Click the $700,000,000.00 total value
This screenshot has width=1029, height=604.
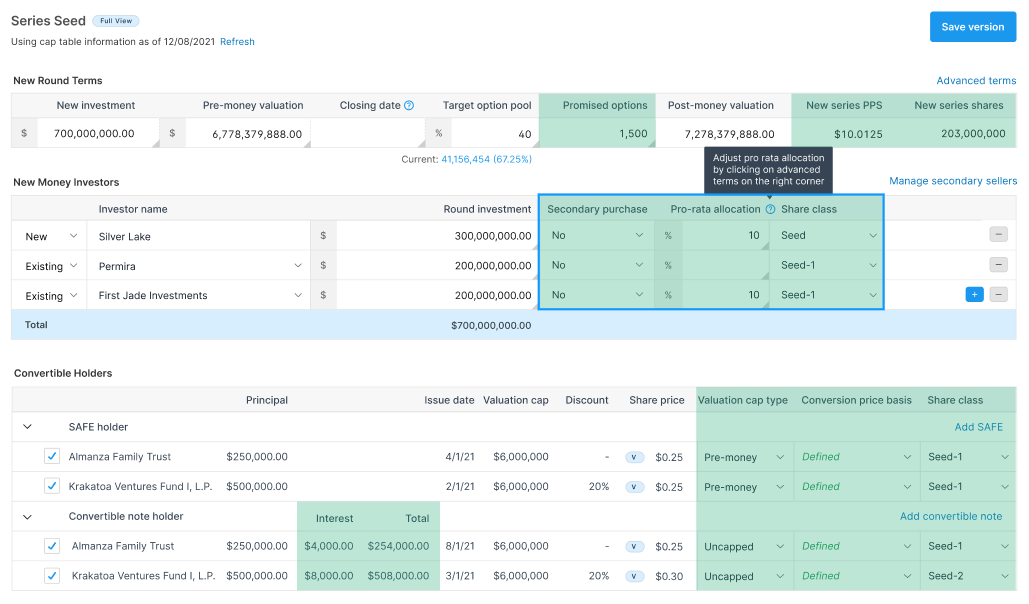[x=491, y=325]
